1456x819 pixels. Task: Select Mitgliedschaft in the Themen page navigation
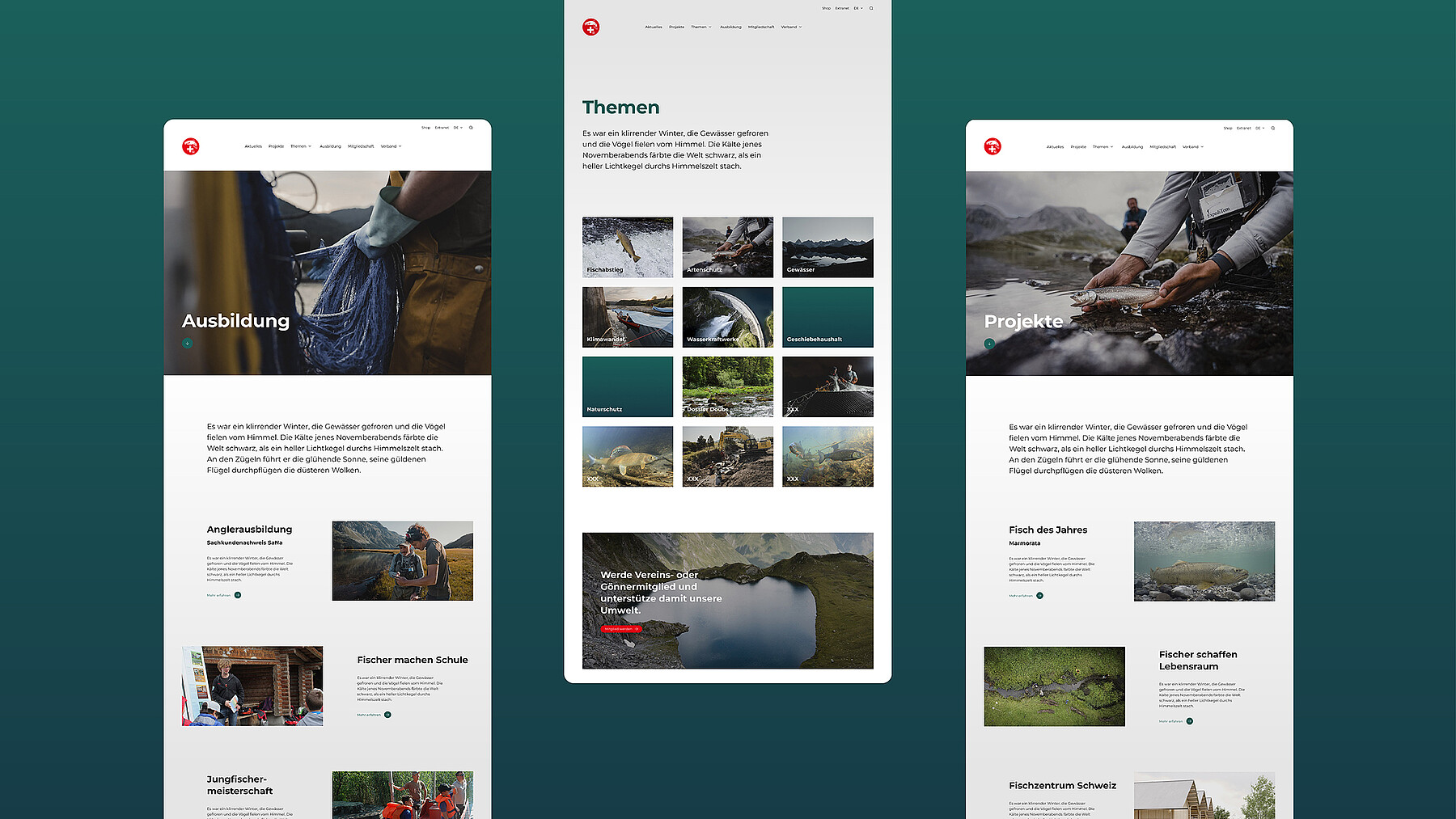(x=761, y=27)
